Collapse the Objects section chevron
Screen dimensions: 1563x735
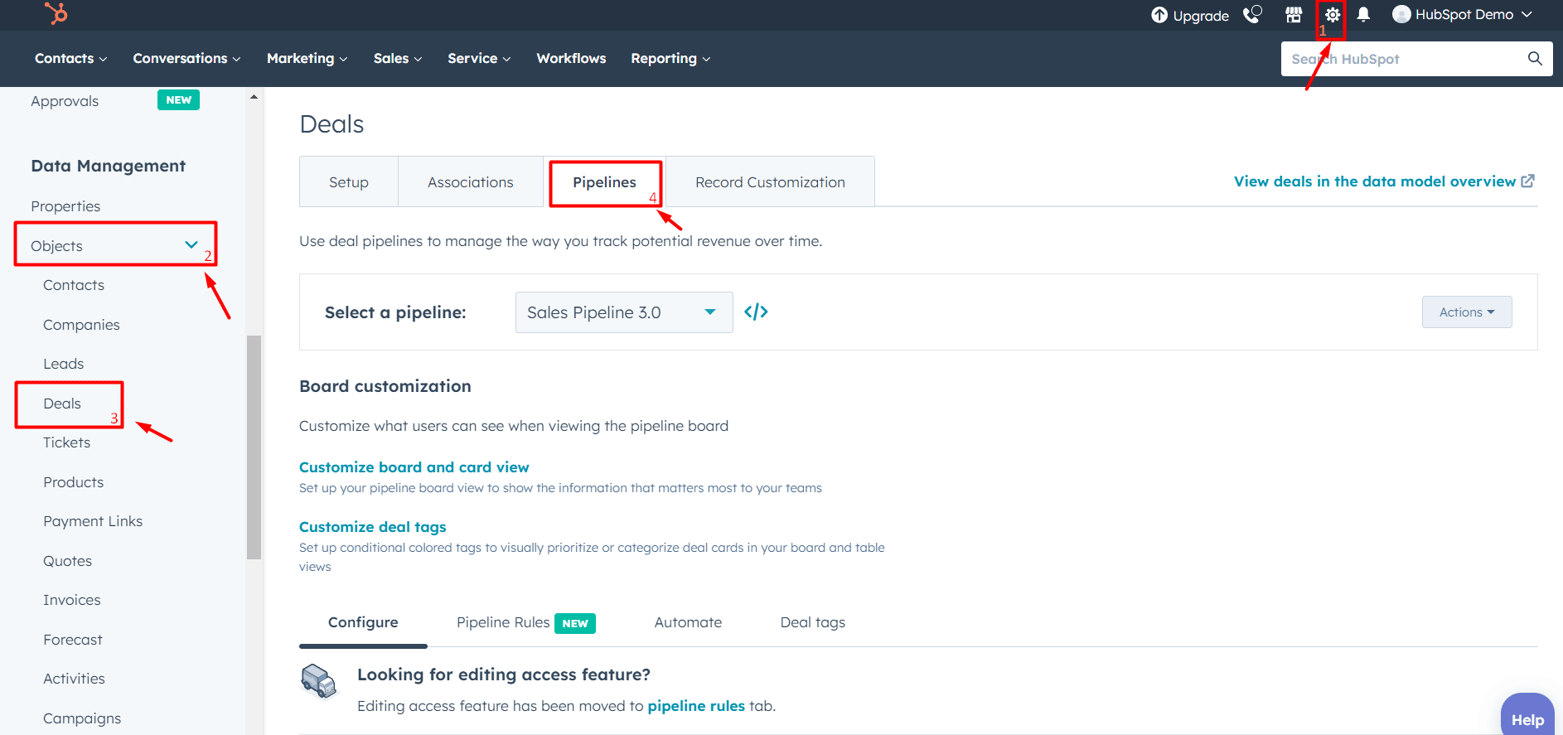190,244
